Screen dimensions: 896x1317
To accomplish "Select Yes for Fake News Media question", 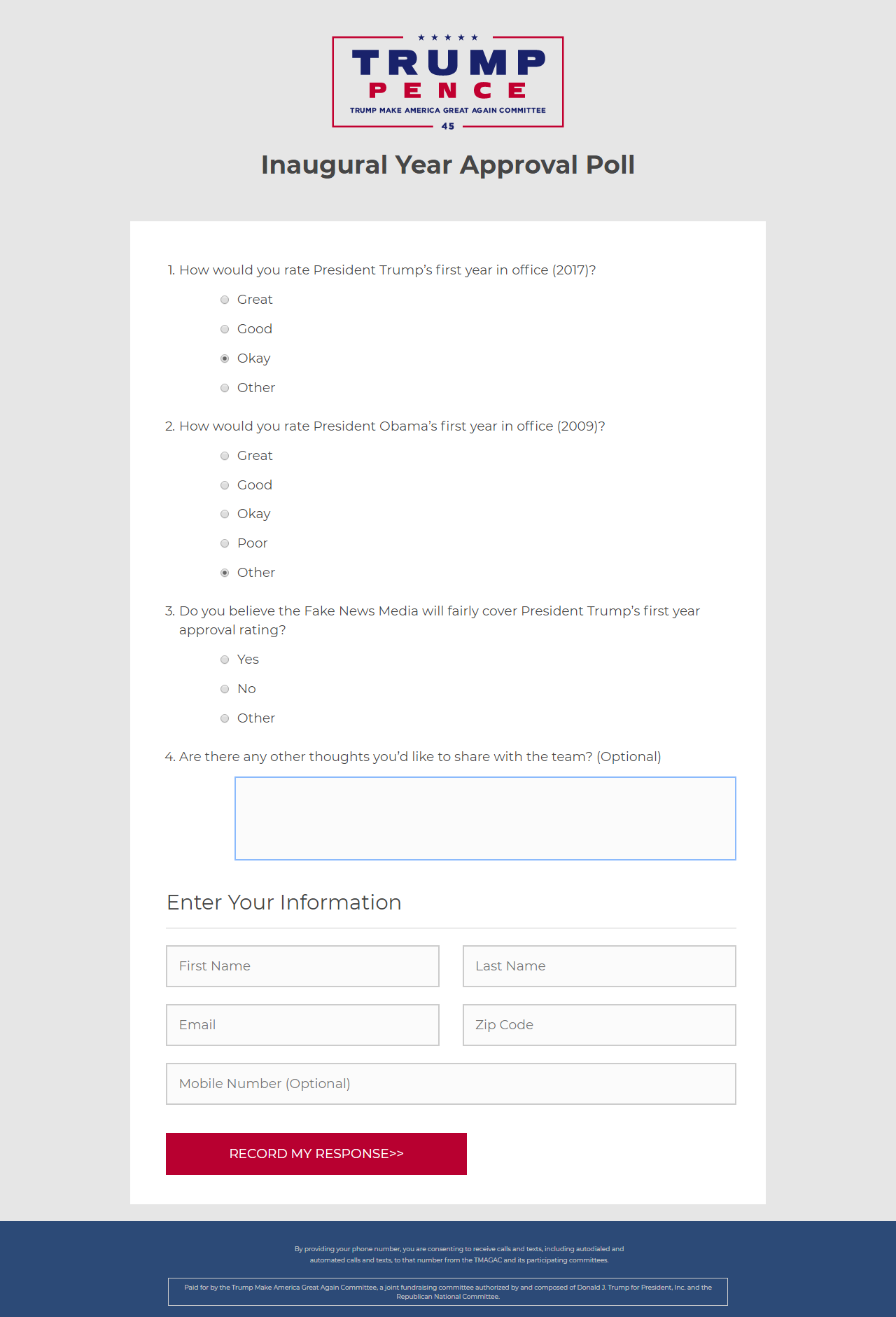I will pyautogui.click(x=225, y=660).
